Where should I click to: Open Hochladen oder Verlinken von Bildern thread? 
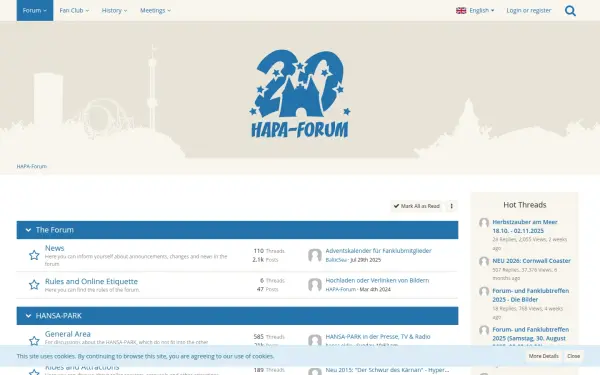(377, 280)
